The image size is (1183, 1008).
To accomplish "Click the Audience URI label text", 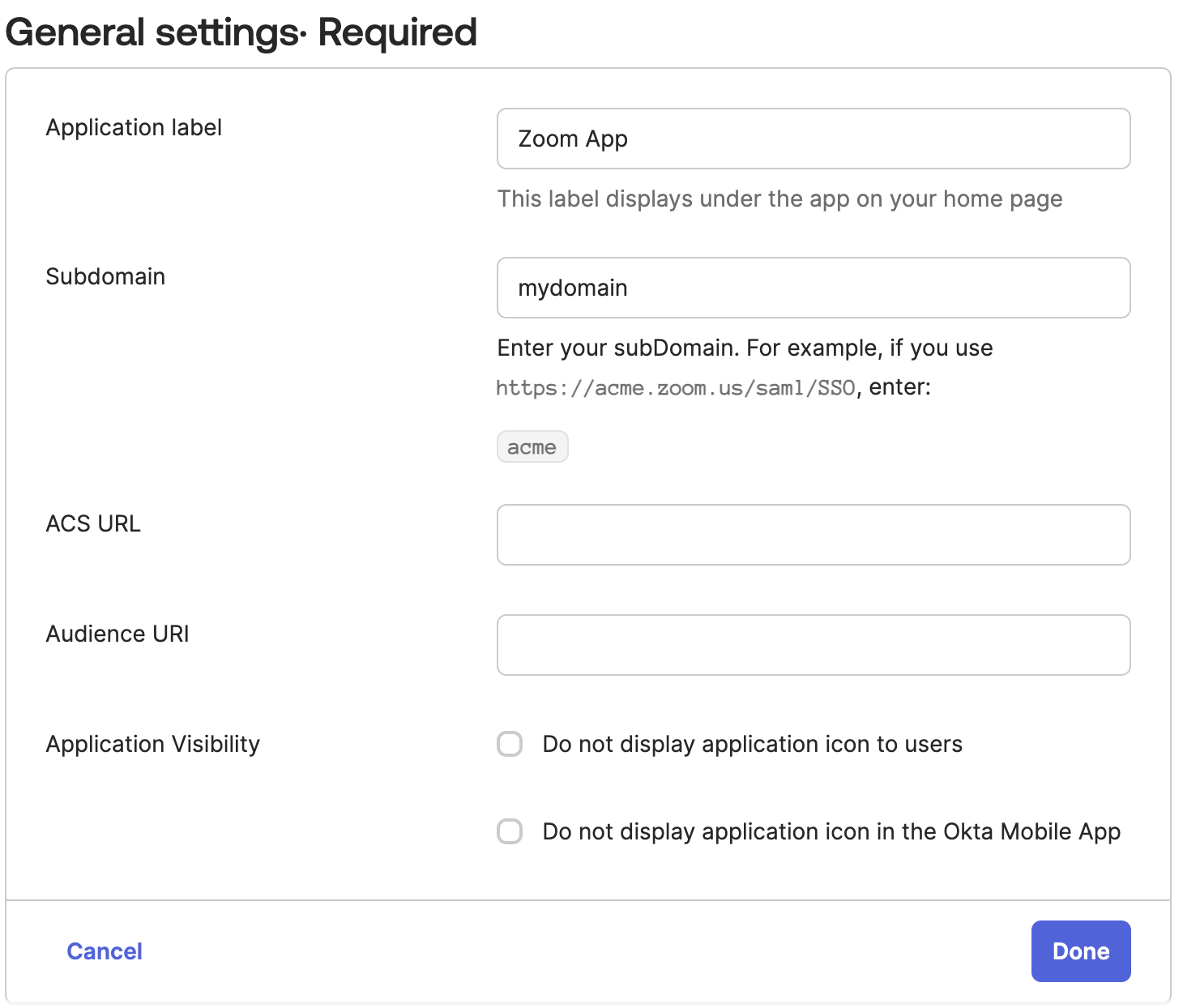I will click(x=117, y=634).
